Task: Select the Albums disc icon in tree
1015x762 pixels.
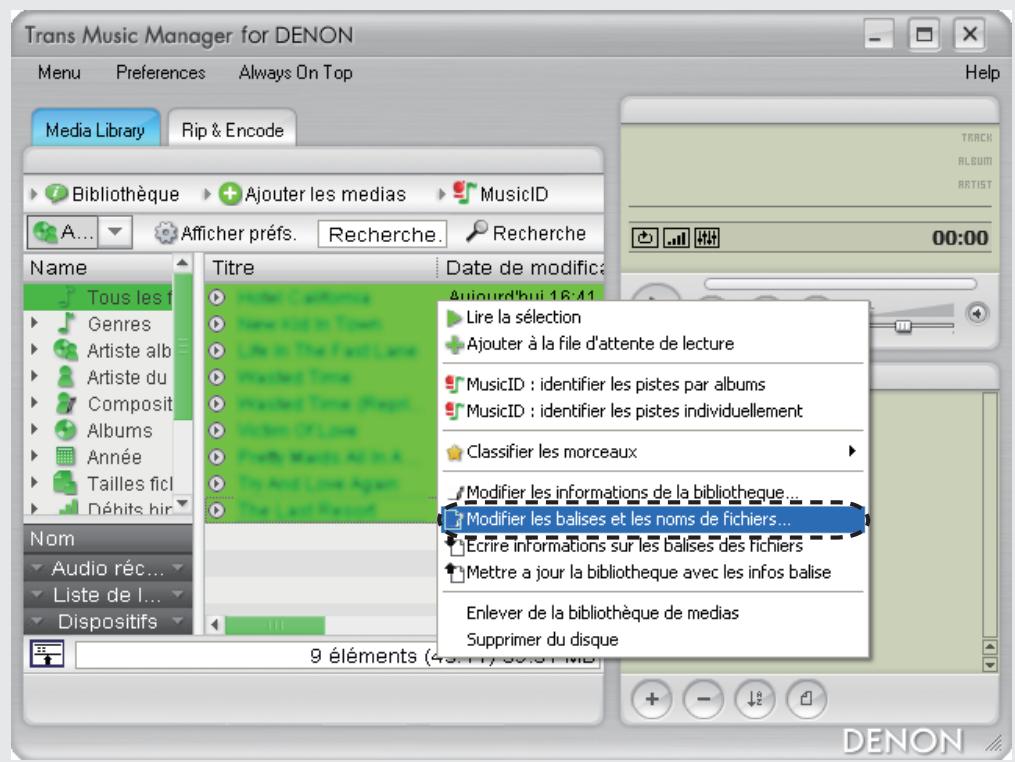Action: 65,430
